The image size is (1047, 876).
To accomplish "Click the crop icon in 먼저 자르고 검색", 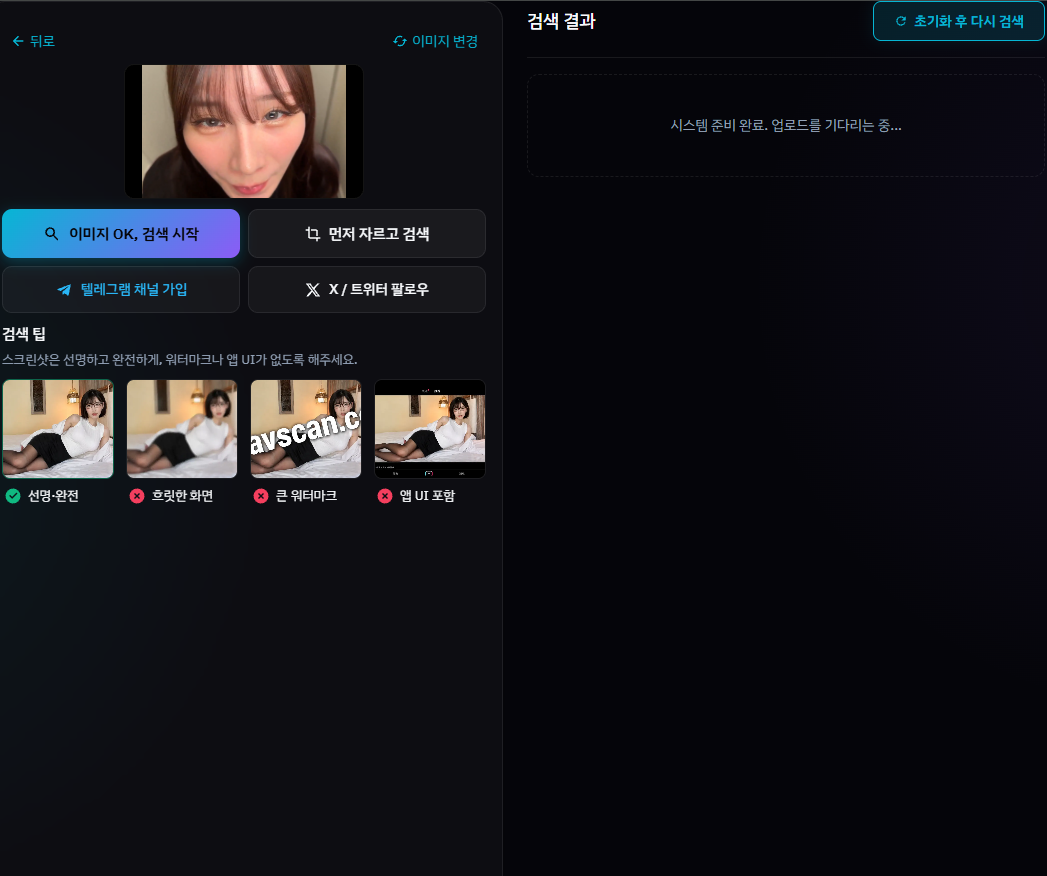I will click(x=312, y=234).
